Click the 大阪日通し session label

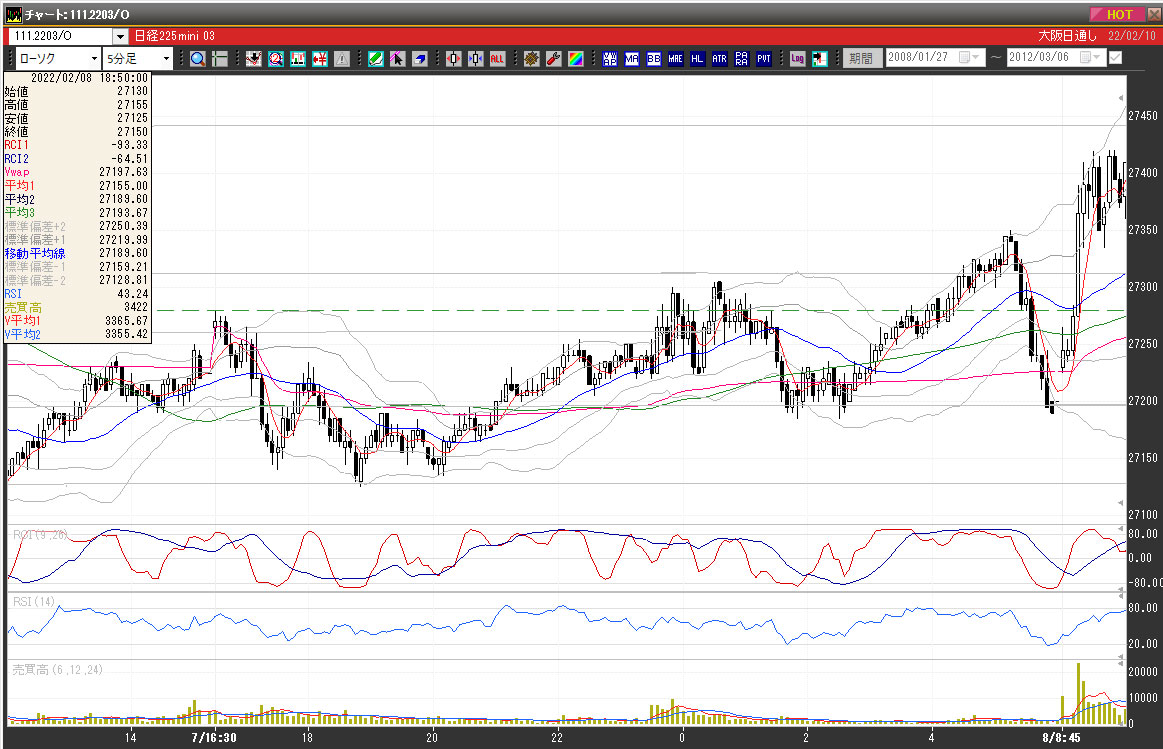[1067, 36]
